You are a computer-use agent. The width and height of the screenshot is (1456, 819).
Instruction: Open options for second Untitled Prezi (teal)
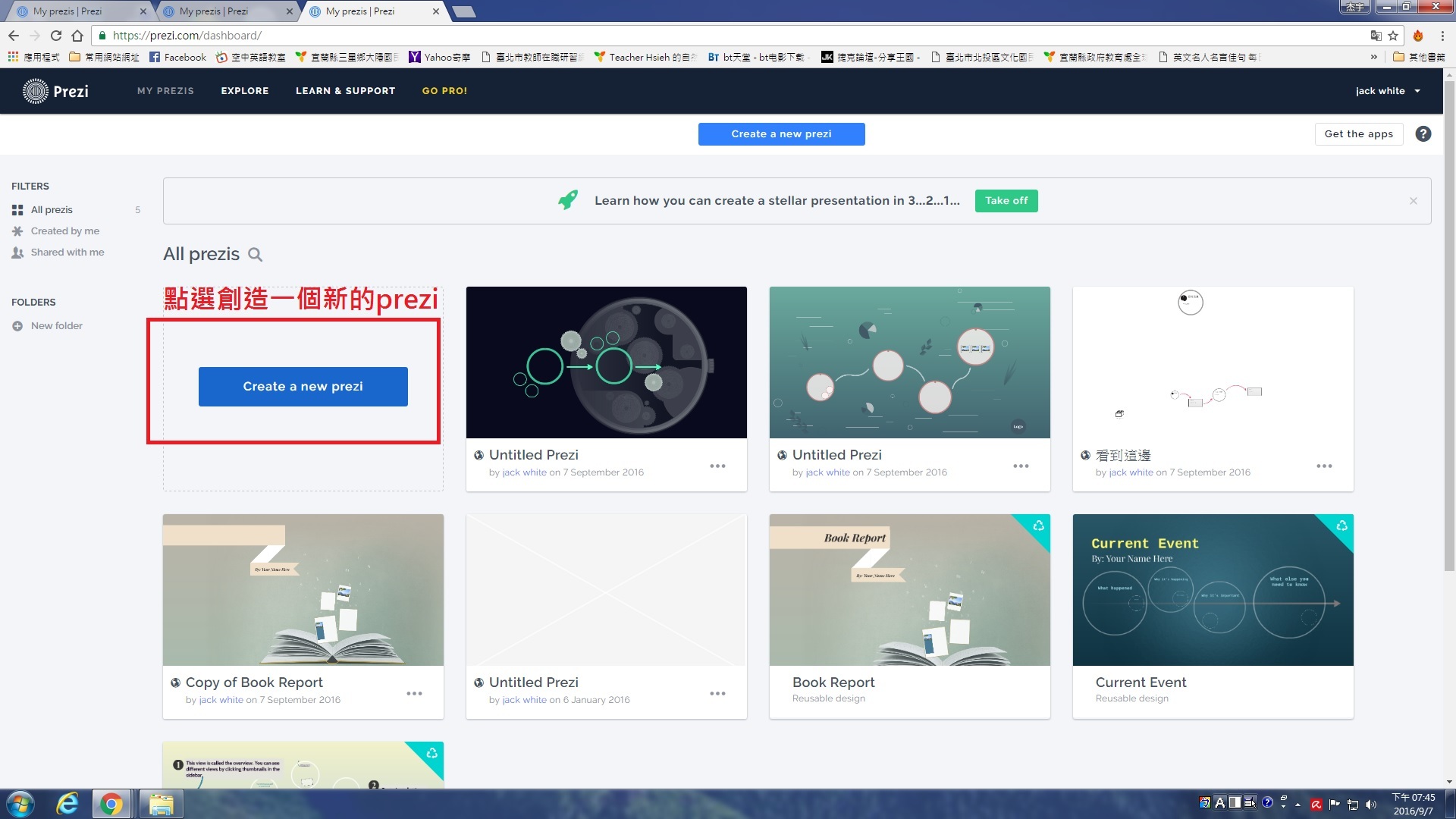(x=1021, y=466)
